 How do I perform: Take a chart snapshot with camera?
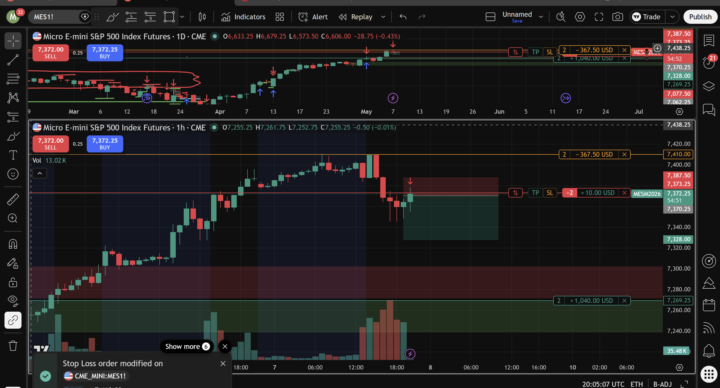pos(618,17)
